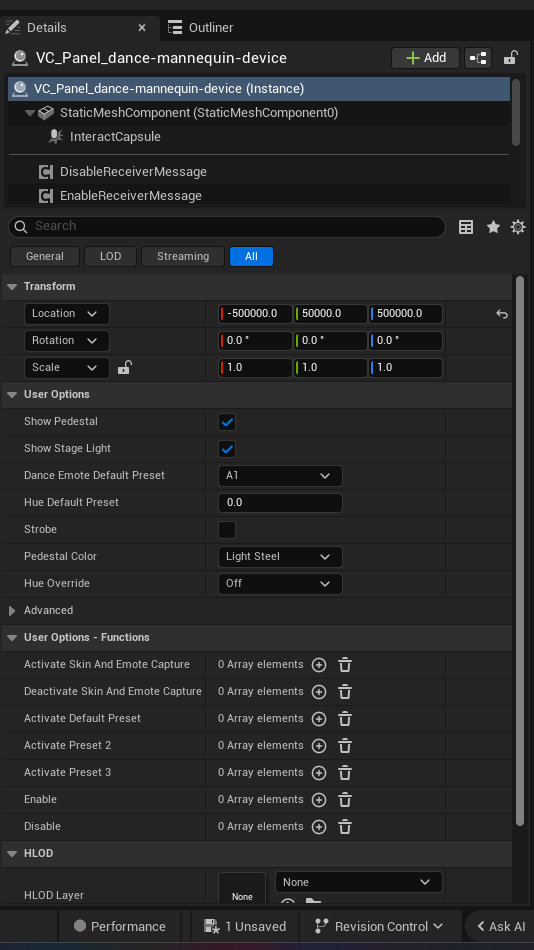Close the Details tab

pyautogui.click(x=142, y=27)
